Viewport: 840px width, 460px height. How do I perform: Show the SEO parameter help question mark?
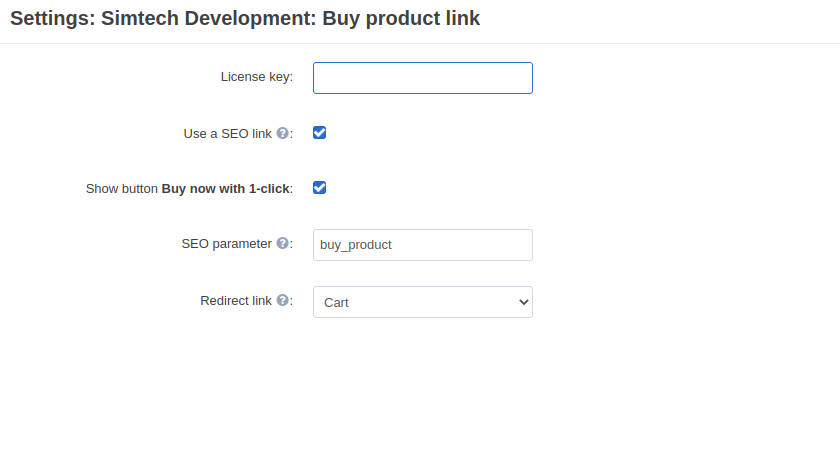(x=282, y=244)
